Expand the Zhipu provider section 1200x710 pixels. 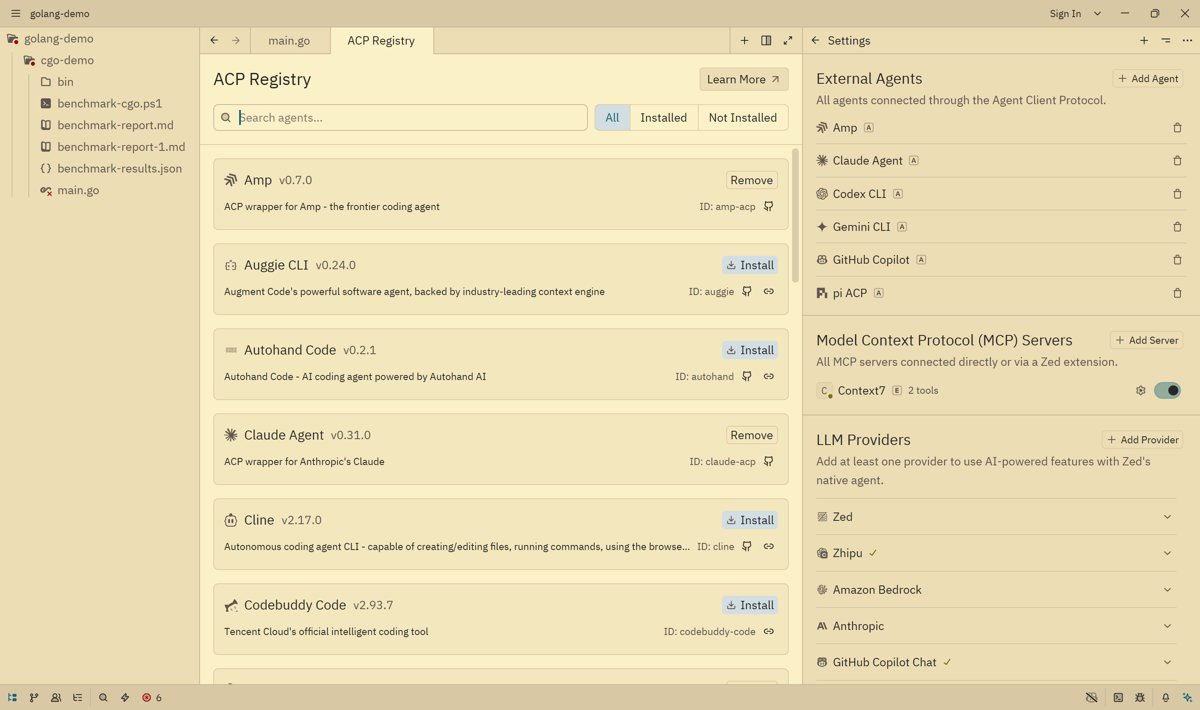[1167, 553]
